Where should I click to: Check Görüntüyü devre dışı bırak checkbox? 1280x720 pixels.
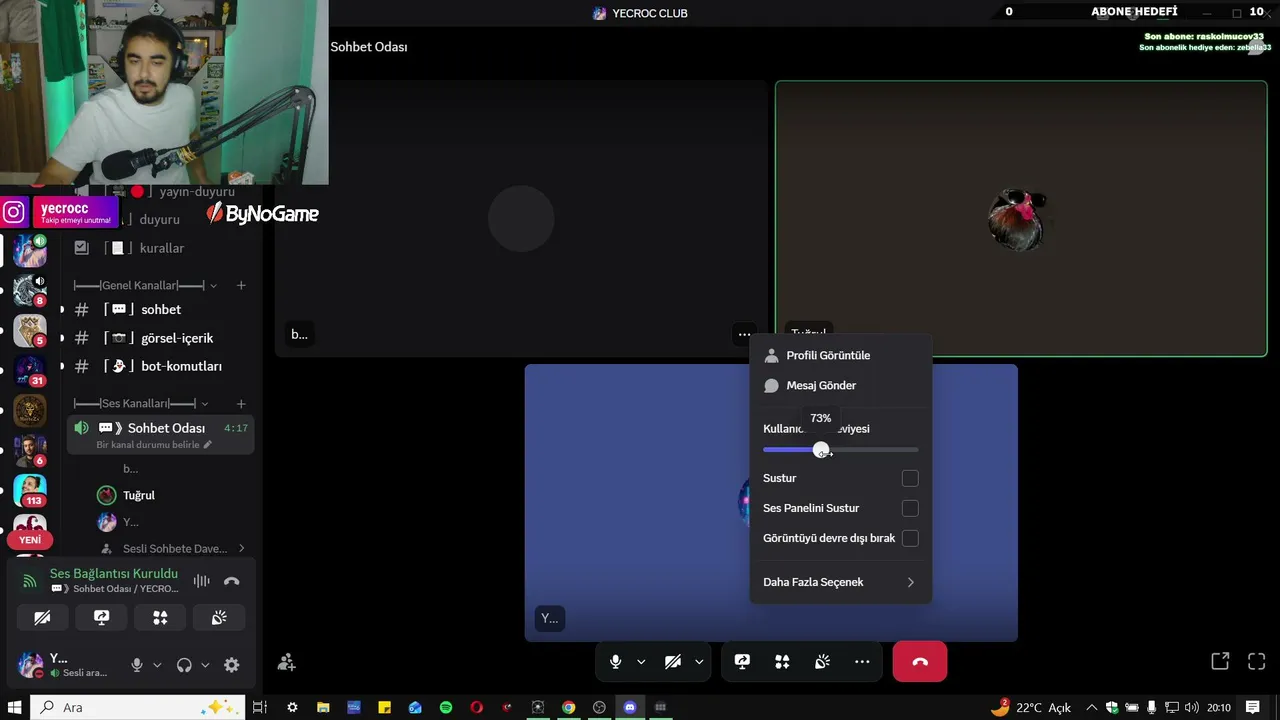[x=910, y=538]
